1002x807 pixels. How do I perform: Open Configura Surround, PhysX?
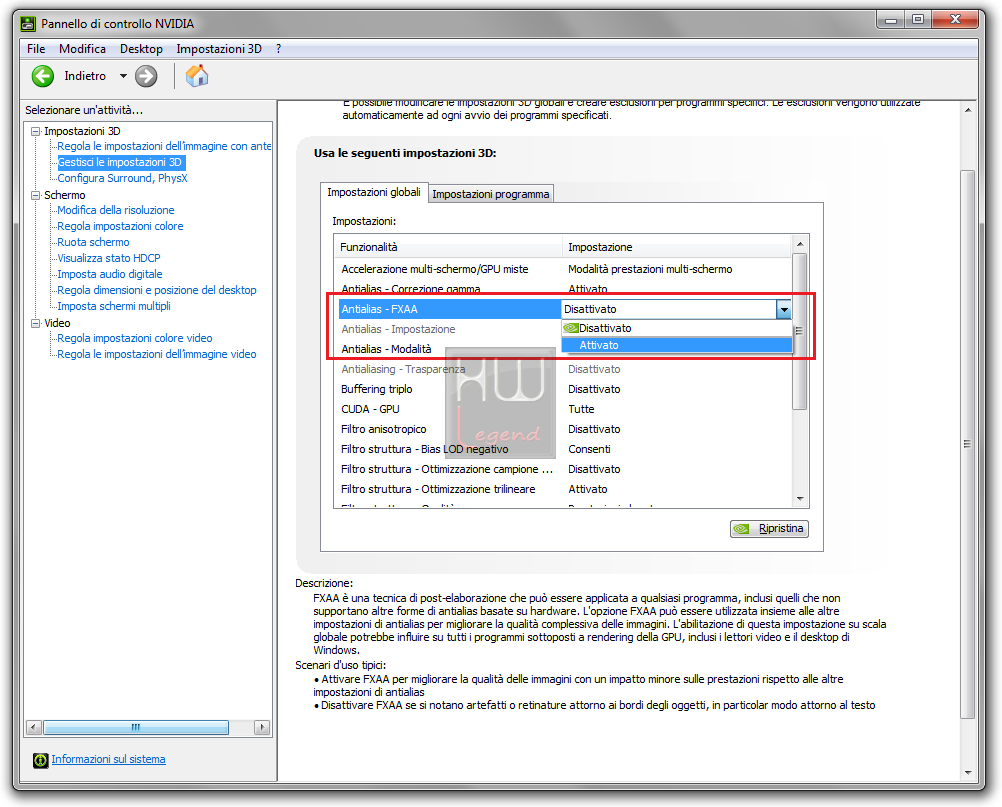tap(123, 178)
